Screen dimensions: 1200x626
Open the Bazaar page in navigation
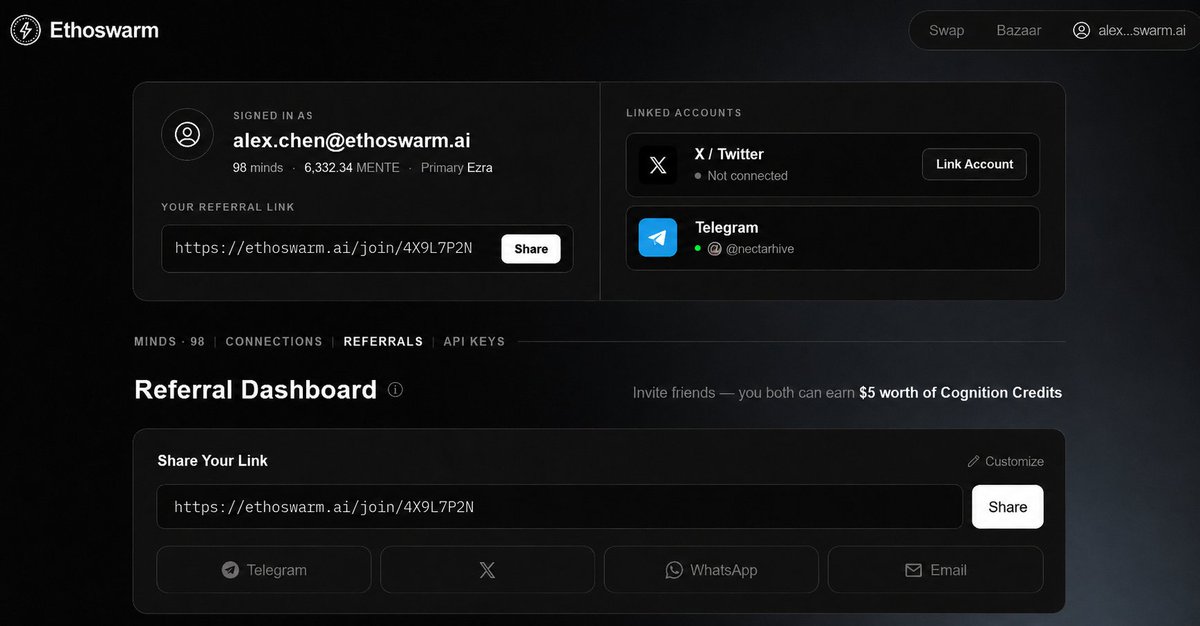pyautogui.click(x=1018, y=30)
